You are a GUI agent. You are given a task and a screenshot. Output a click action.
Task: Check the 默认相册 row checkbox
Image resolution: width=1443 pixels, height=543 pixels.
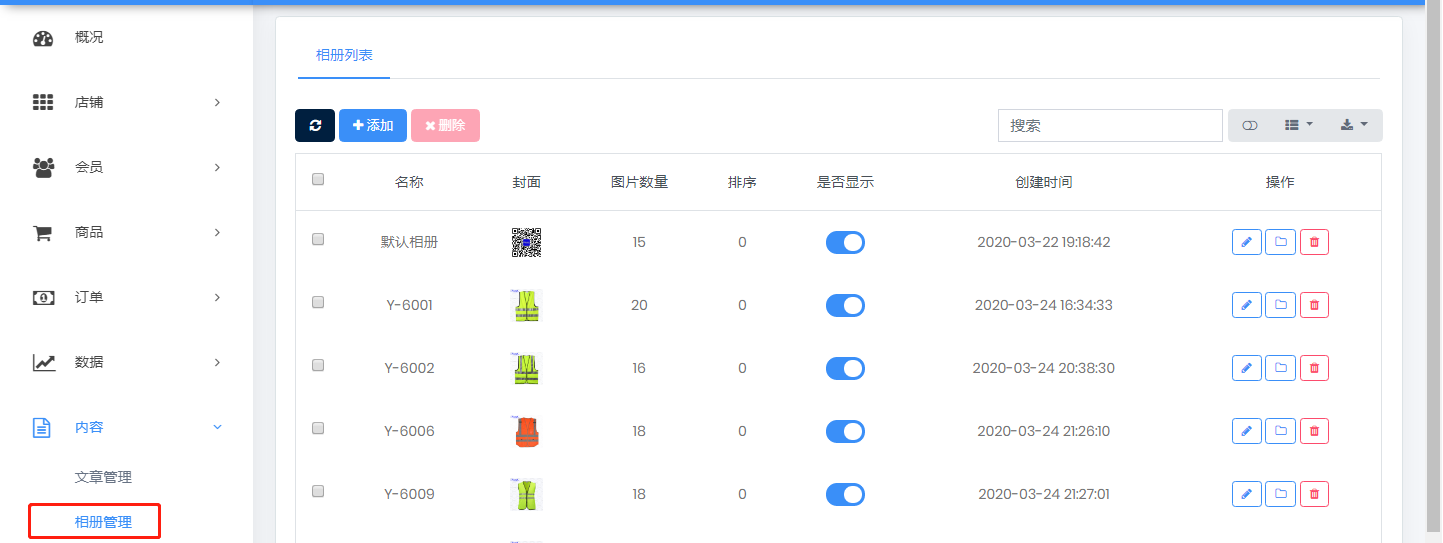coord(318,239)
